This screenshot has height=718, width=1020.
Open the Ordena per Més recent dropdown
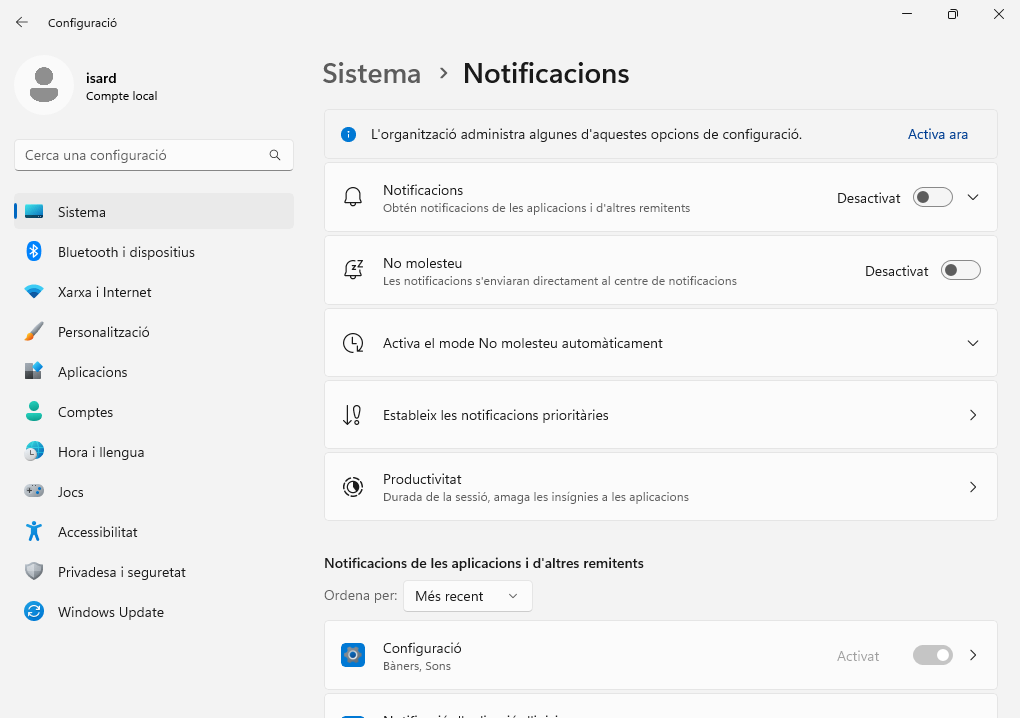click(467, 596)
